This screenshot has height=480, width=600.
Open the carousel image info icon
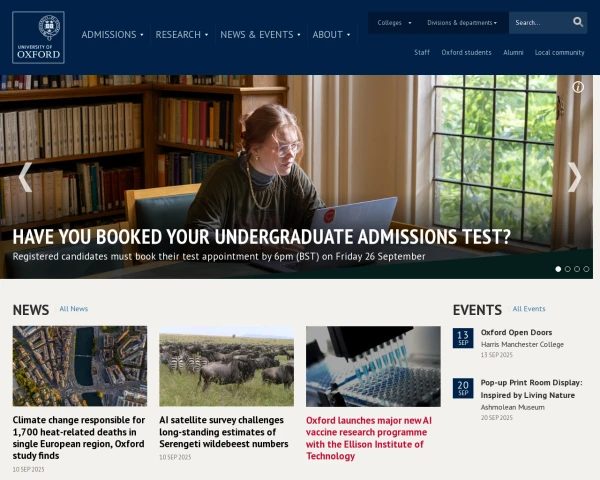[578, 87]
